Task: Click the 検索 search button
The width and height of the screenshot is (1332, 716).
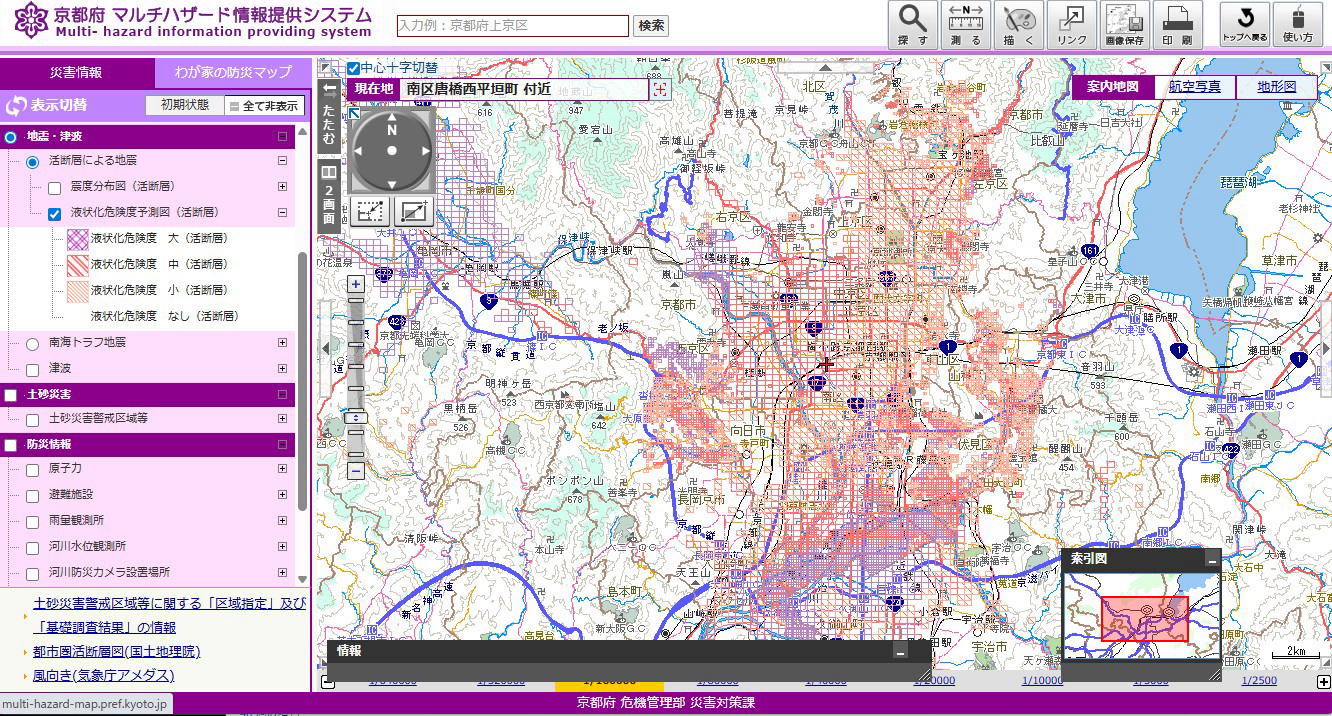Action: pyautogui.click(x=651, y=26)
